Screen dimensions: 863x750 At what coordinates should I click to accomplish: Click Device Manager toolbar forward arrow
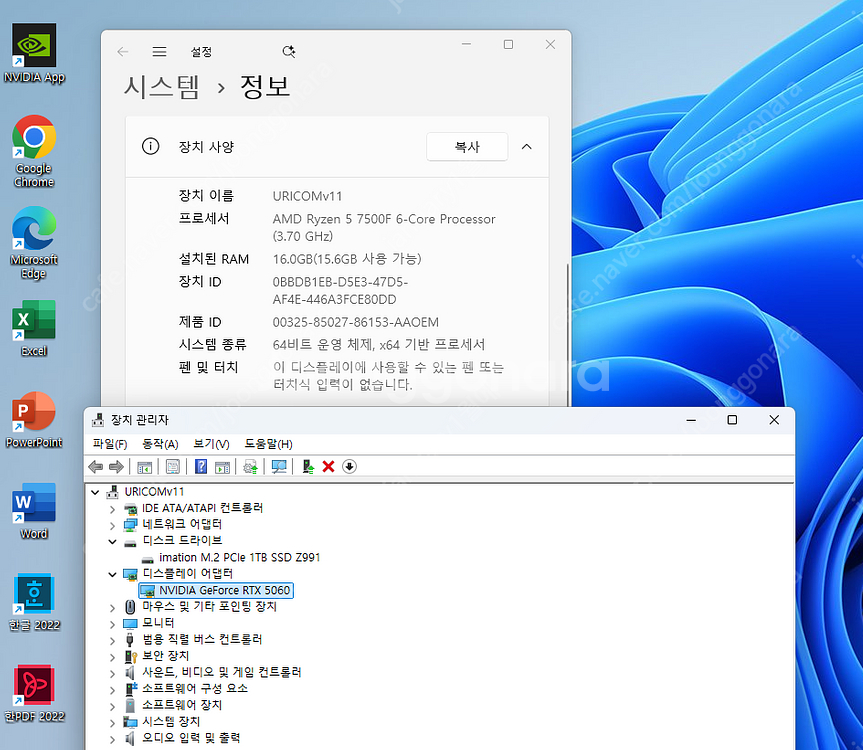point(116,467)
